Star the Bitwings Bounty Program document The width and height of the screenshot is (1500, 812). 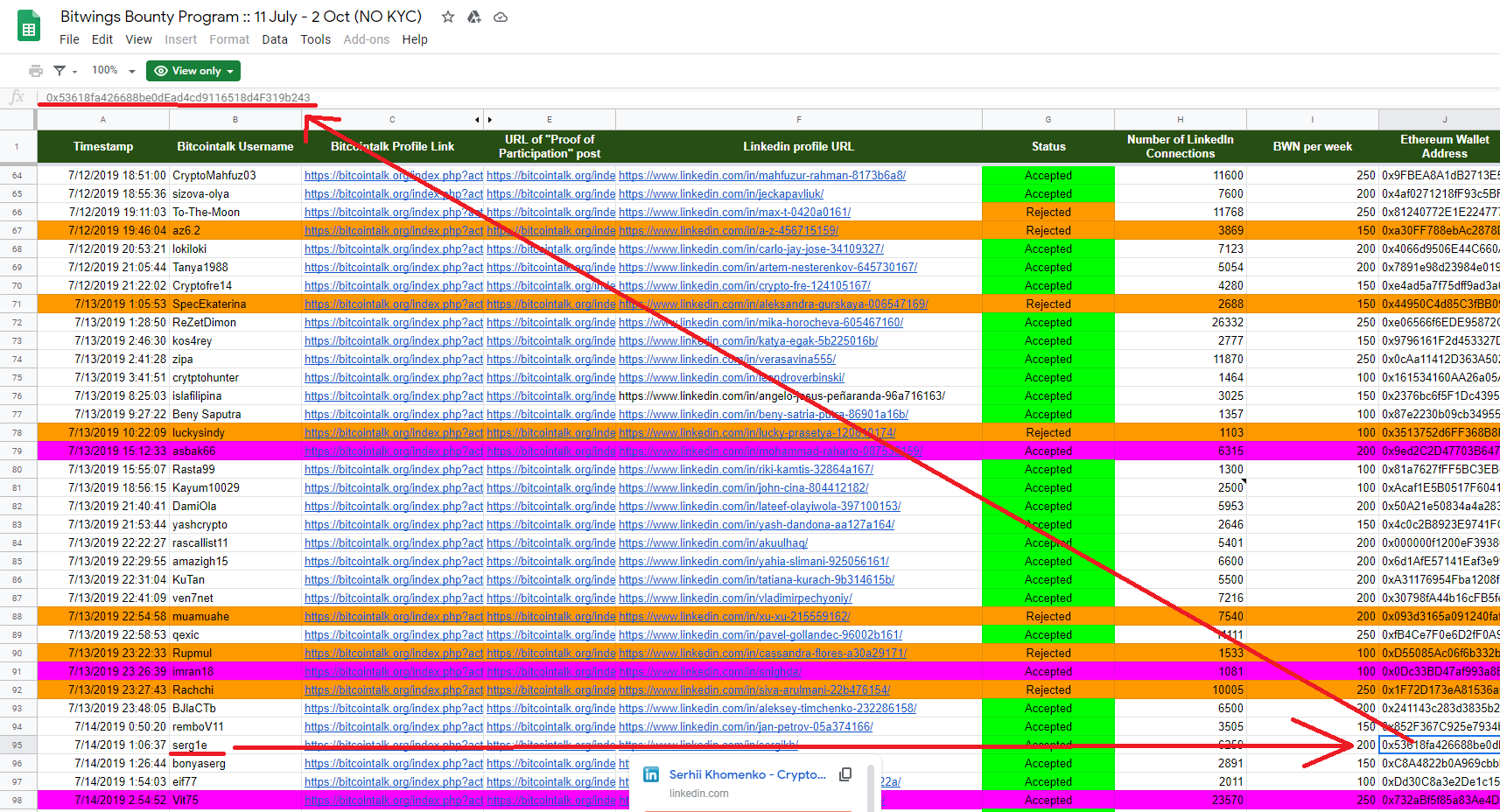click(448, 17)
